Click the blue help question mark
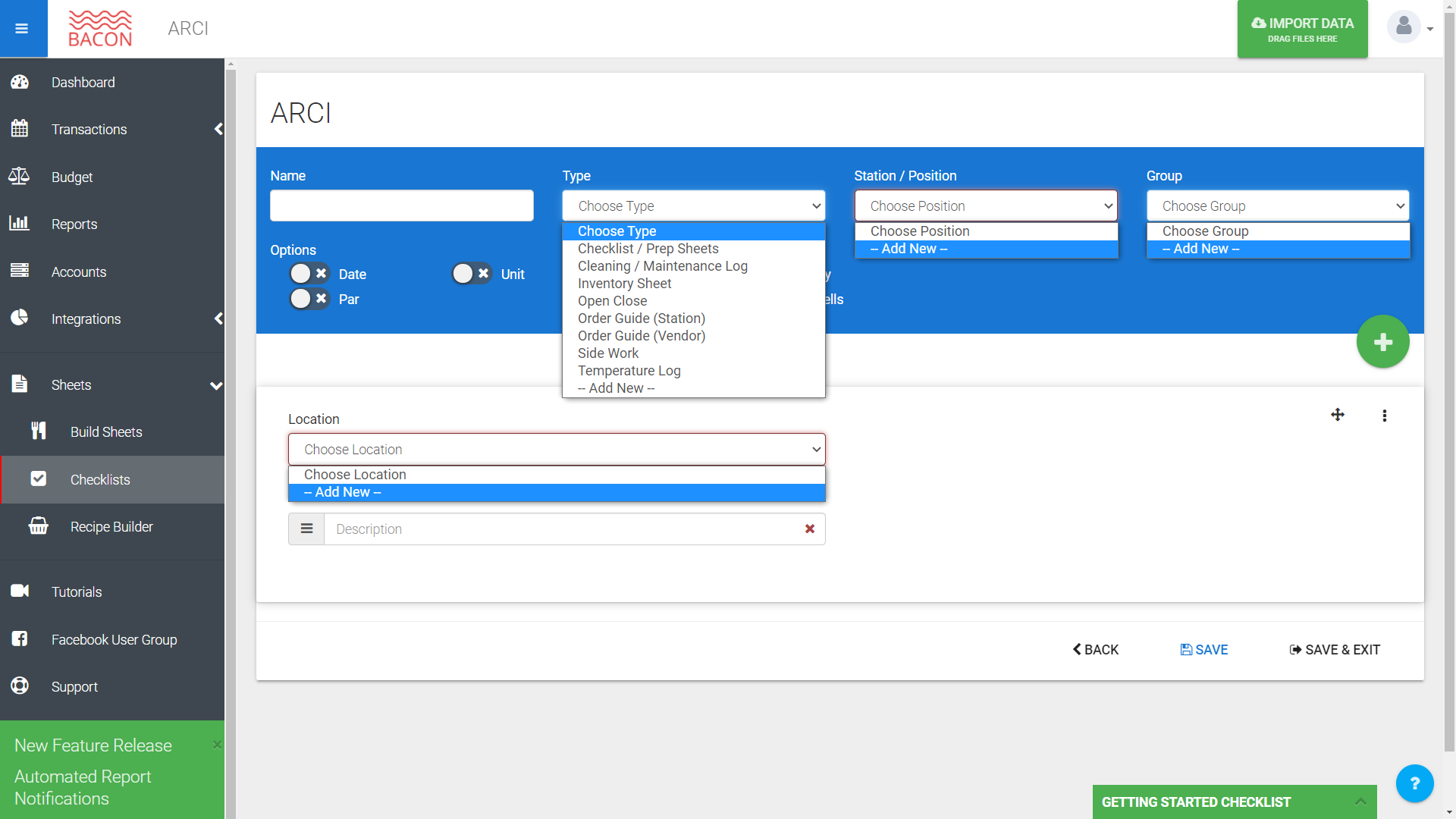1456x819 pixels. pos(1414,783)
